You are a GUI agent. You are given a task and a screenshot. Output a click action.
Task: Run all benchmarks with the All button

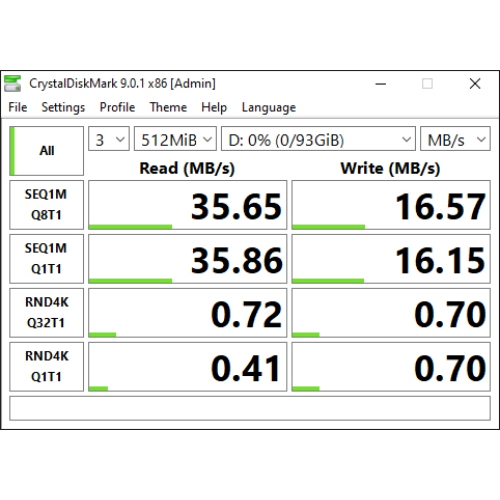tap(46, 151)
